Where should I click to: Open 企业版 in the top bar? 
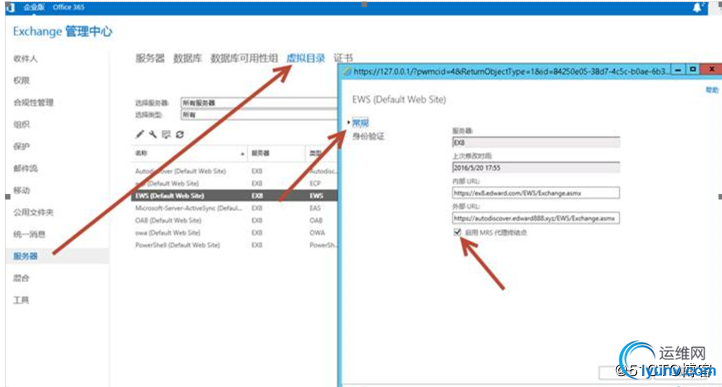point(33,7)
